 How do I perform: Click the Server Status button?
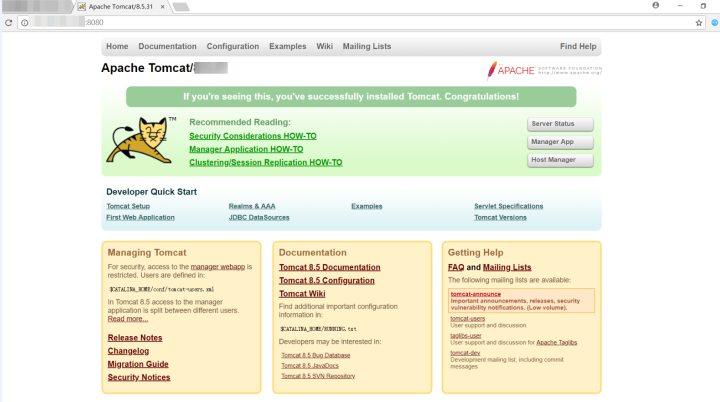coord(560,124)
